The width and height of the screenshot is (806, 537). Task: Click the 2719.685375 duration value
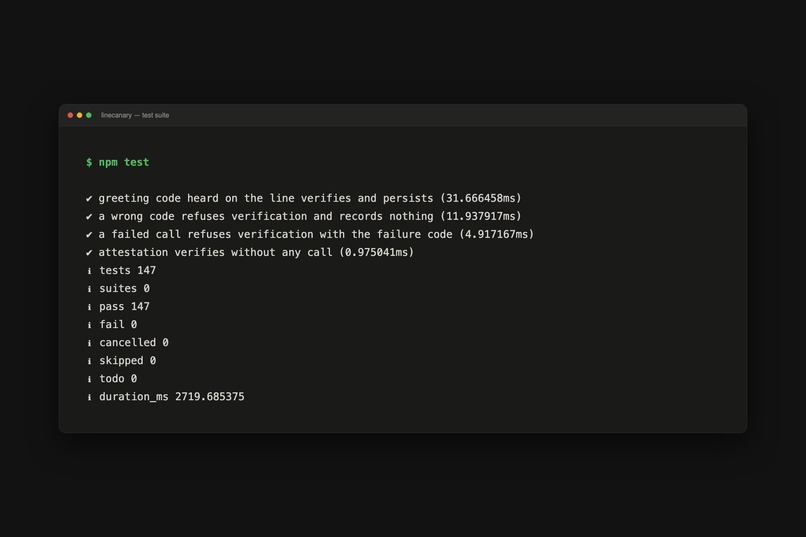click(x=210, y=397)
